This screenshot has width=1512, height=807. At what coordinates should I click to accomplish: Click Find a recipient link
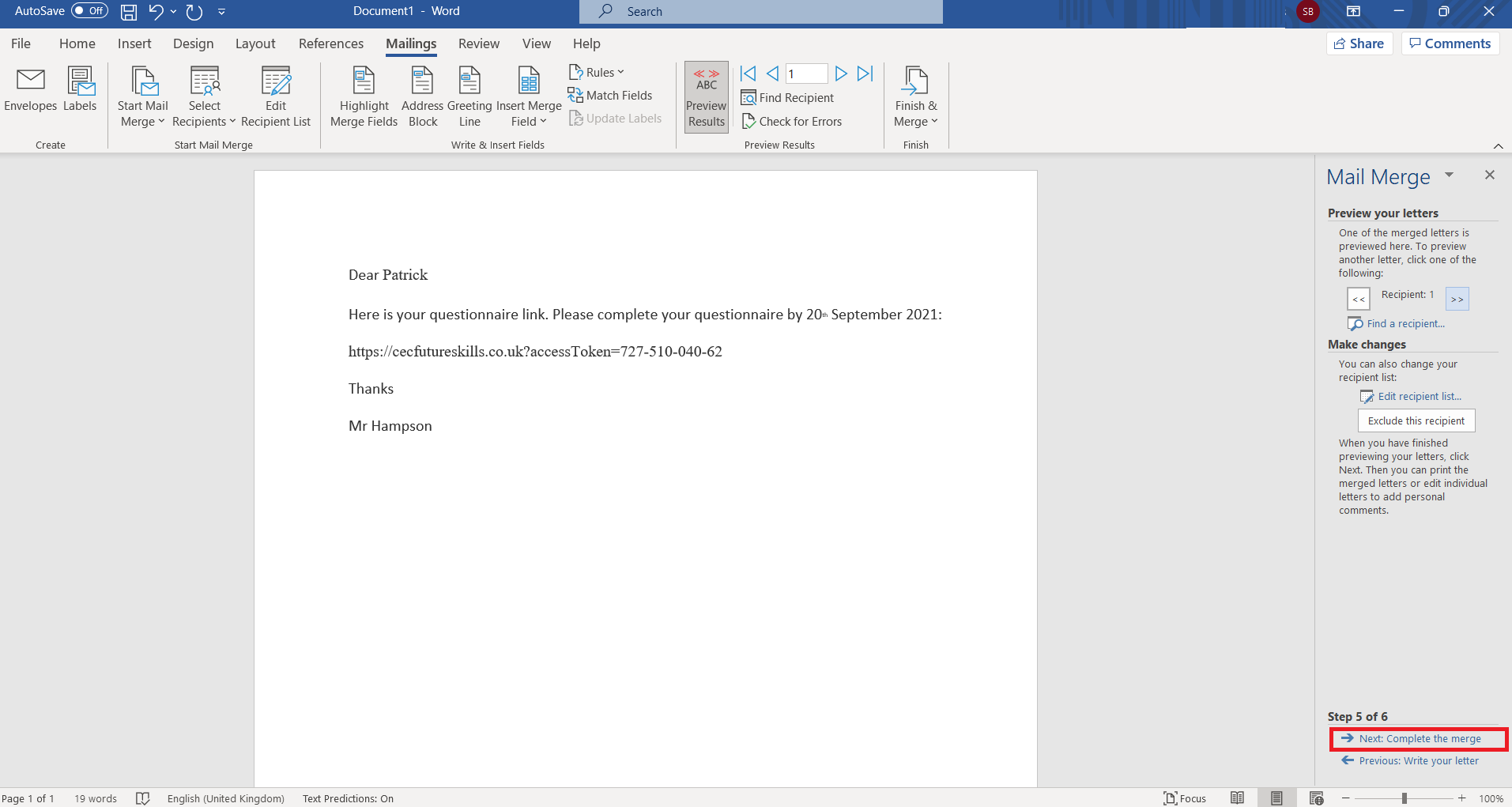(x=1397, y=323)
